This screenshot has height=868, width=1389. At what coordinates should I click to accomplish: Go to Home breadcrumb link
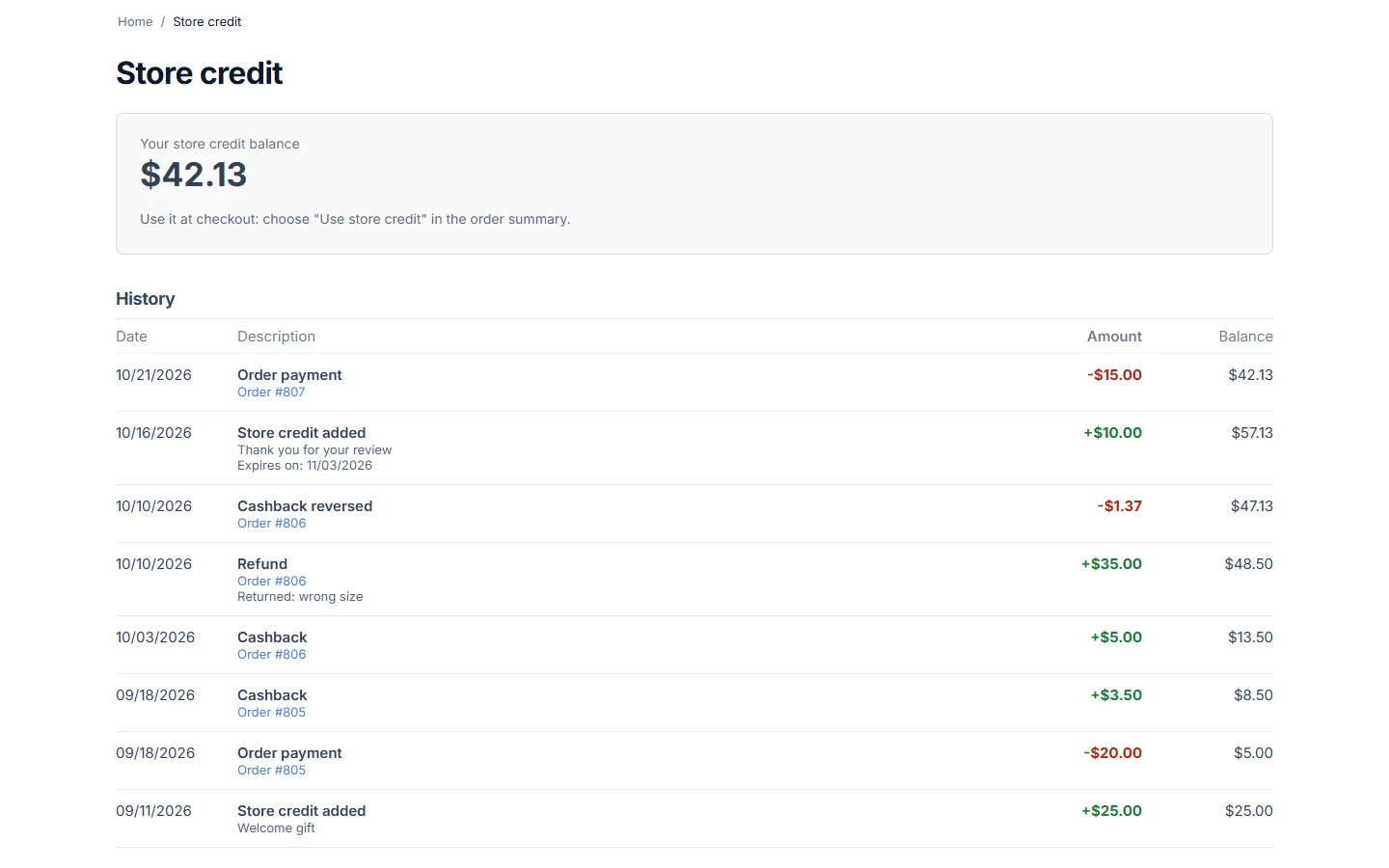click(x=135, y=21)
